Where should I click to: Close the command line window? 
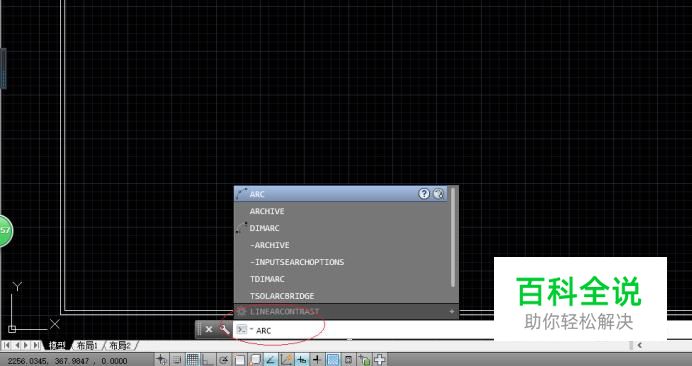coord(209,330)
